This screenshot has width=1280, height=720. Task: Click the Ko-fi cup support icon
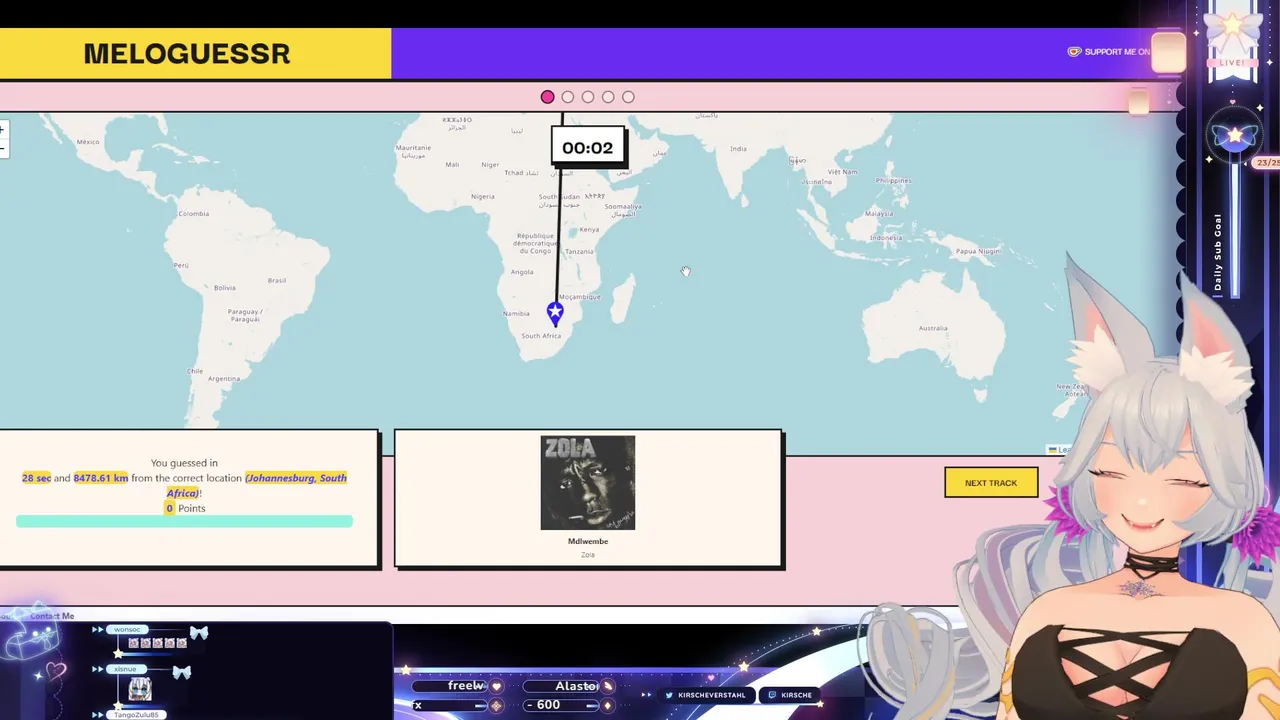coord(1074,52)
